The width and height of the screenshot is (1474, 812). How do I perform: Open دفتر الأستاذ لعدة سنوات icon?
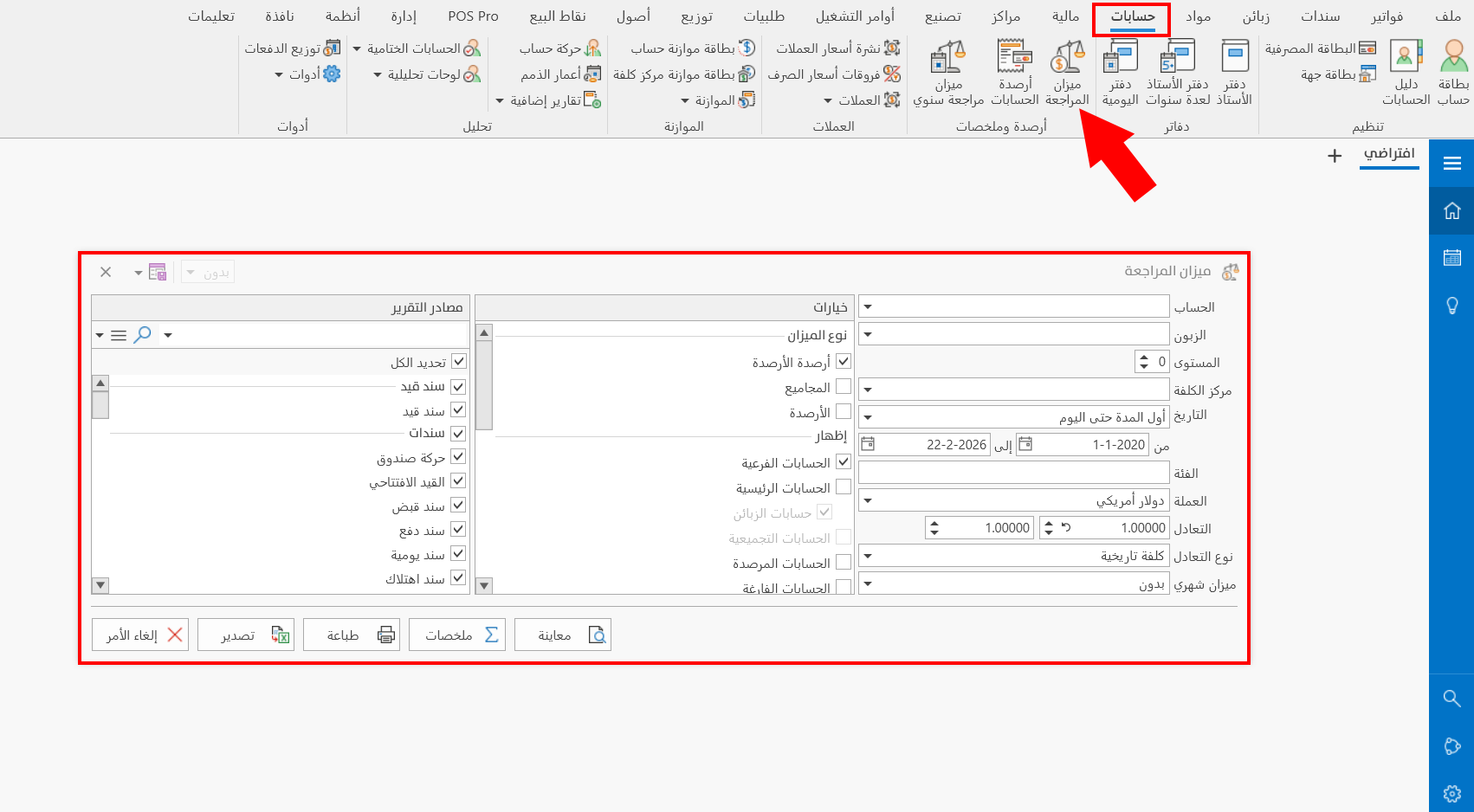click(1177, 73)
